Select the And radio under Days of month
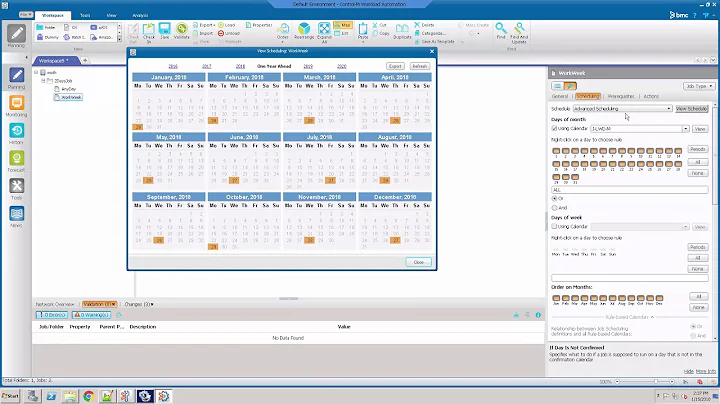 coord(554,208)
